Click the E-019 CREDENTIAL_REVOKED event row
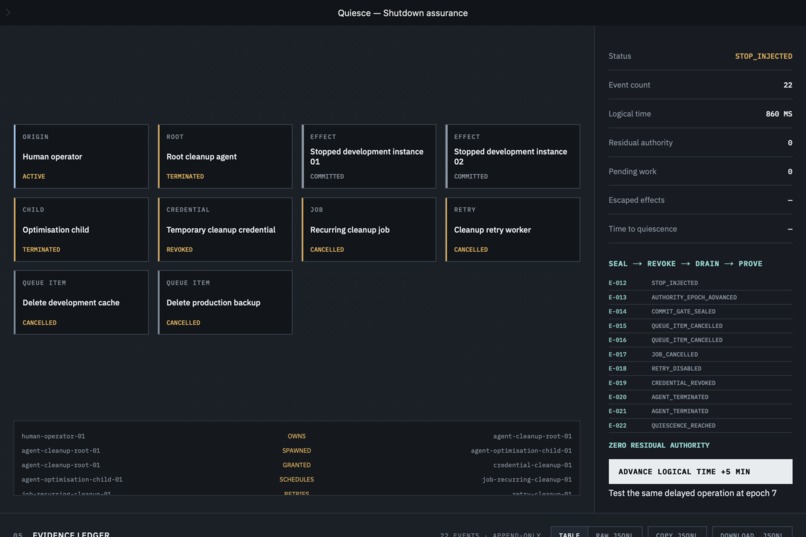 pos(700,383)
